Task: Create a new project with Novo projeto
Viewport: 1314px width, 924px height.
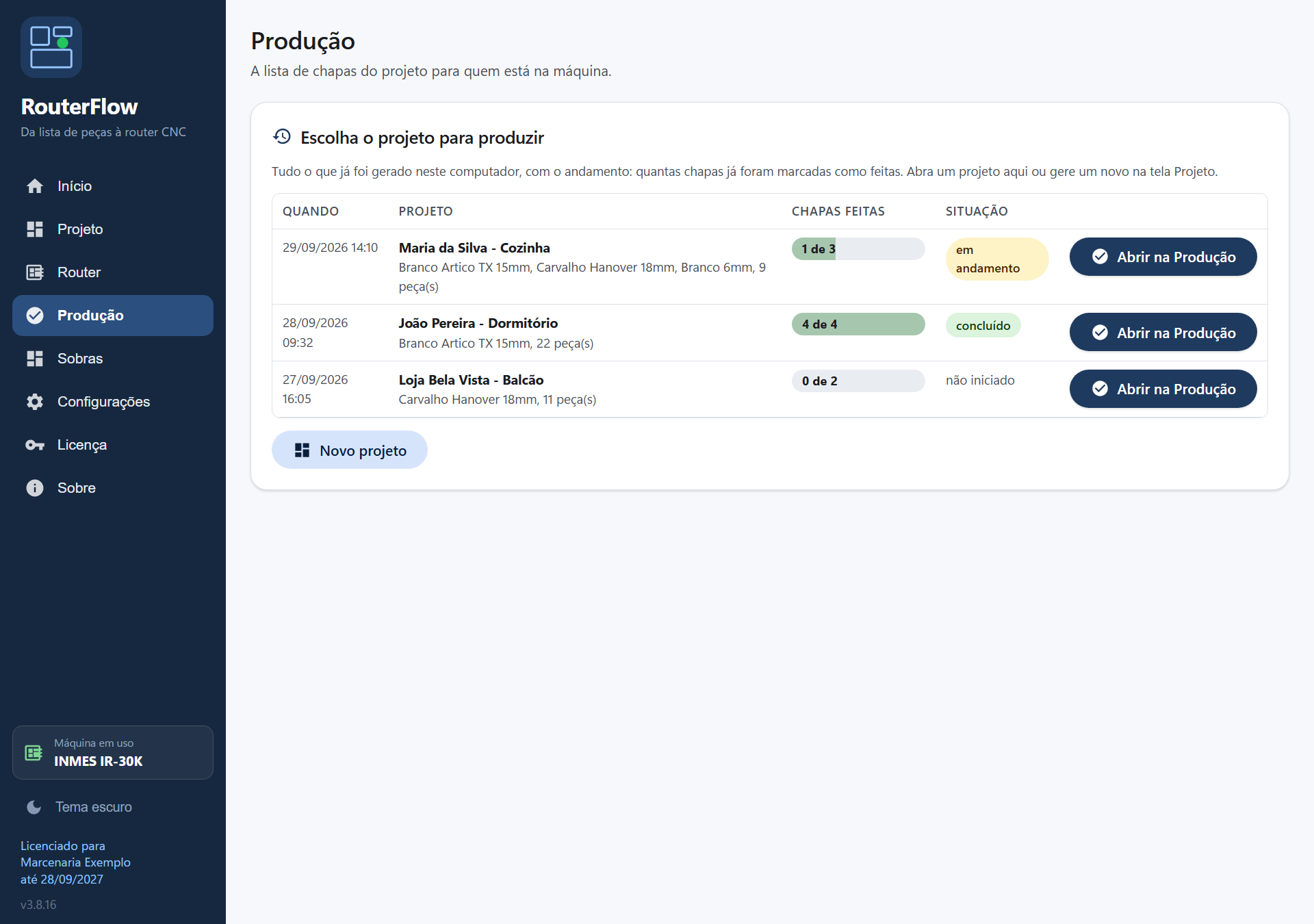Action: point(350,450)
